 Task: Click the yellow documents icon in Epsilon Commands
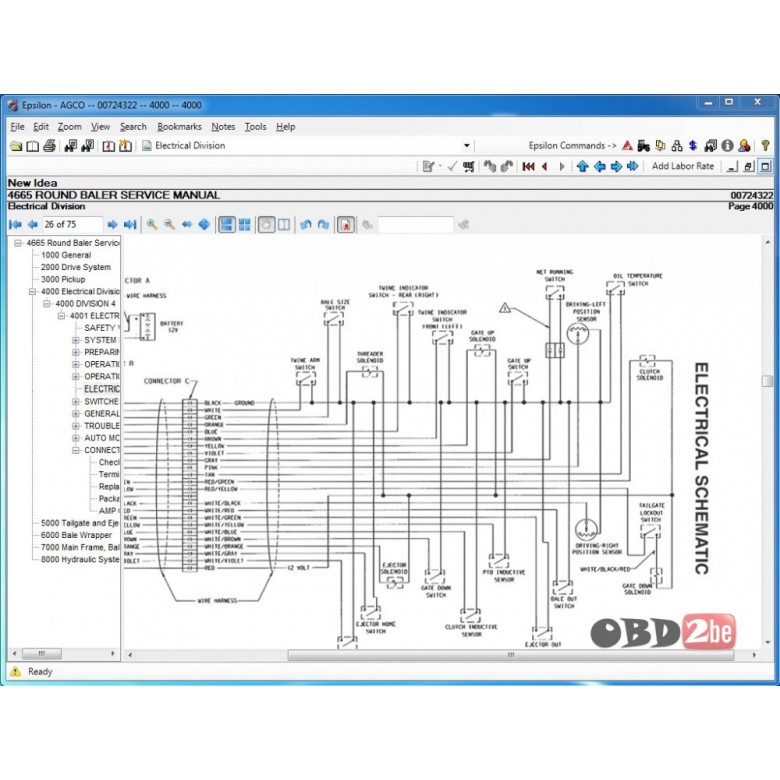[661, 146]
